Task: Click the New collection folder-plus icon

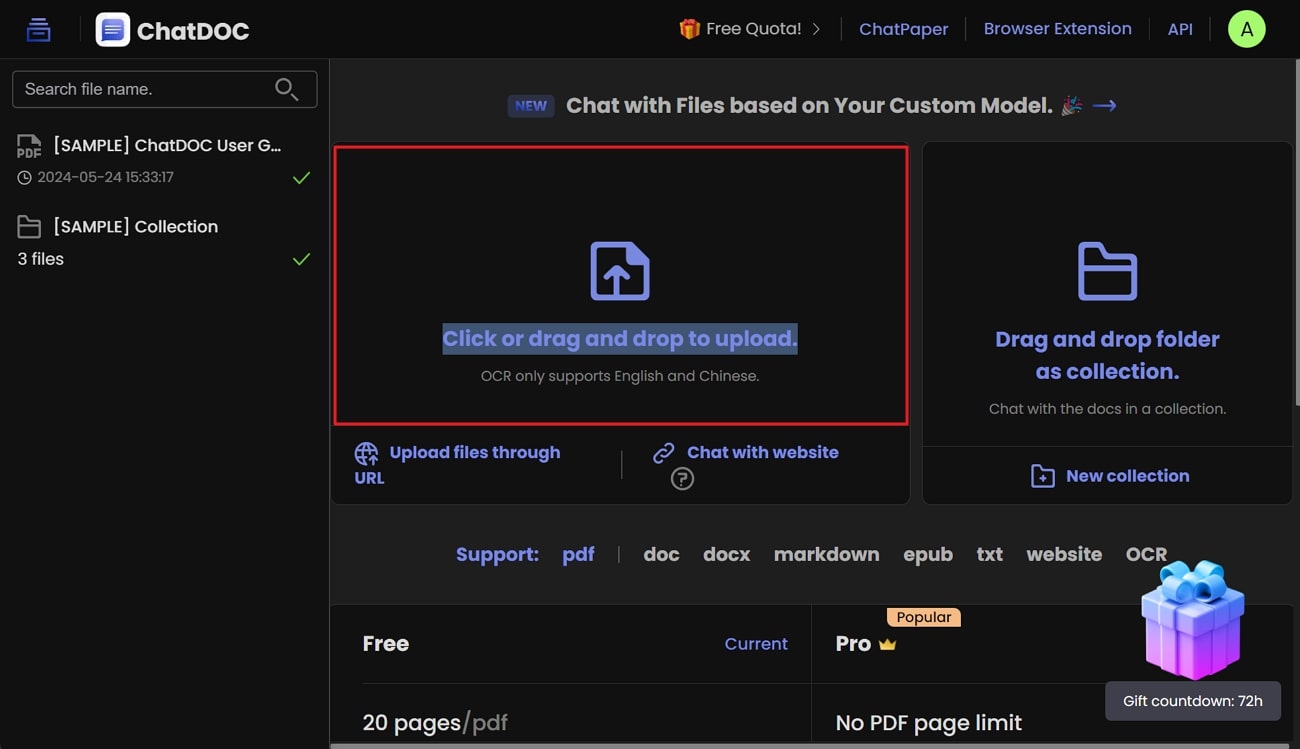Action: click(1042, 476)
